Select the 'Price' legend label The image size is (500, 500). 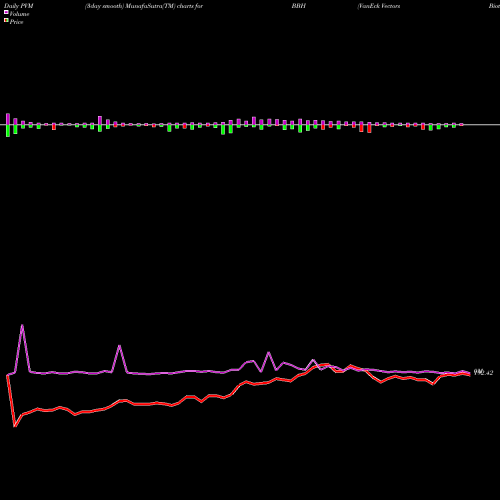coord(16,22)
